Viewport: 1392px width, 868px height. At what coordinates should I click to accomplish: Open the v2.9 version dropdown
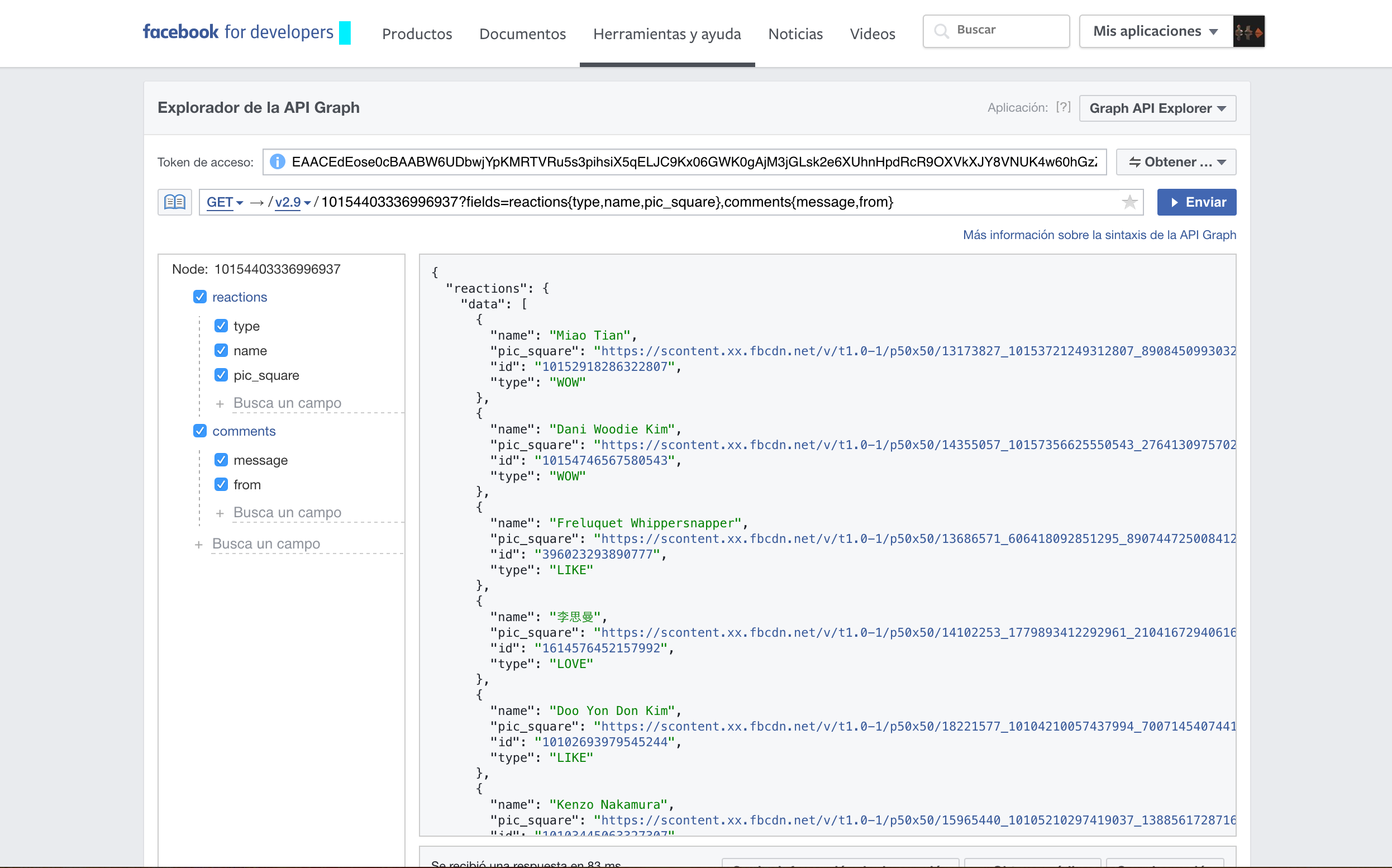point(293,202)
